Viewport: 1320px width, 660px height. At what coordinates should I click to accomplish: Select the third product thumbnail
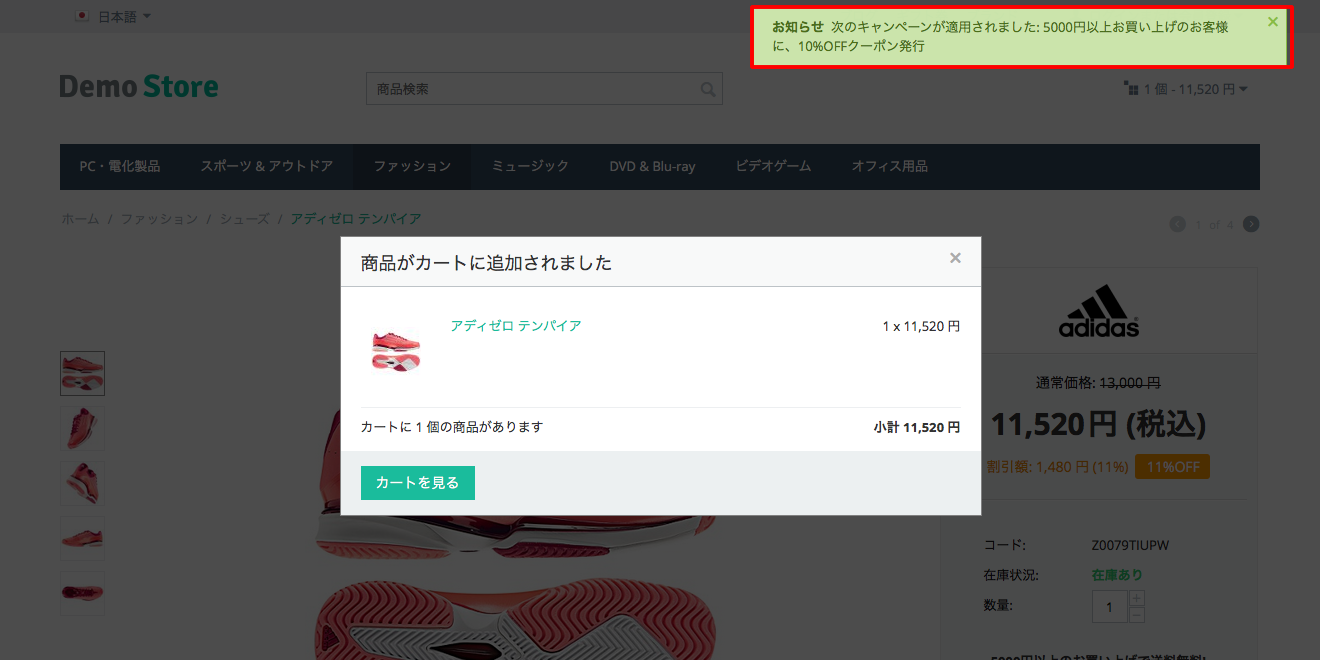click(82, 483)
